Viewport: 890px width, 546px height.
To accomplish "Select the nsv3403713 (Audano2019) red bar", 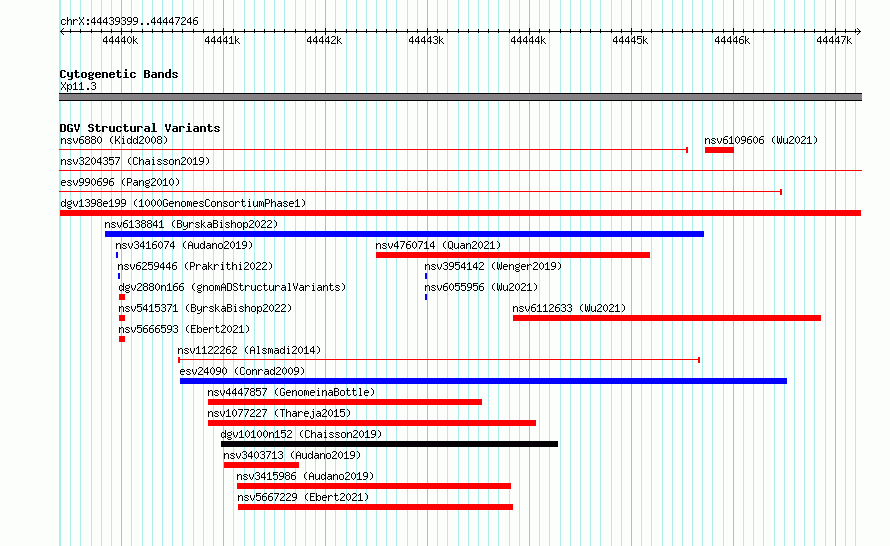I will click(x=261, y=465).
